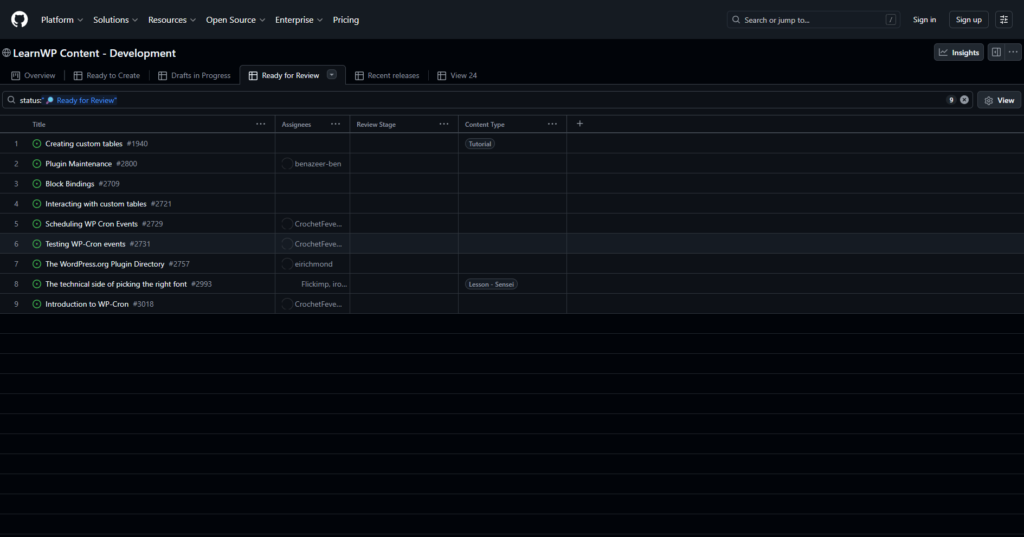Open the Solutions menu
Viewport: 1024px width, 537px height.
pyautogui.click(x=115, y=20)
